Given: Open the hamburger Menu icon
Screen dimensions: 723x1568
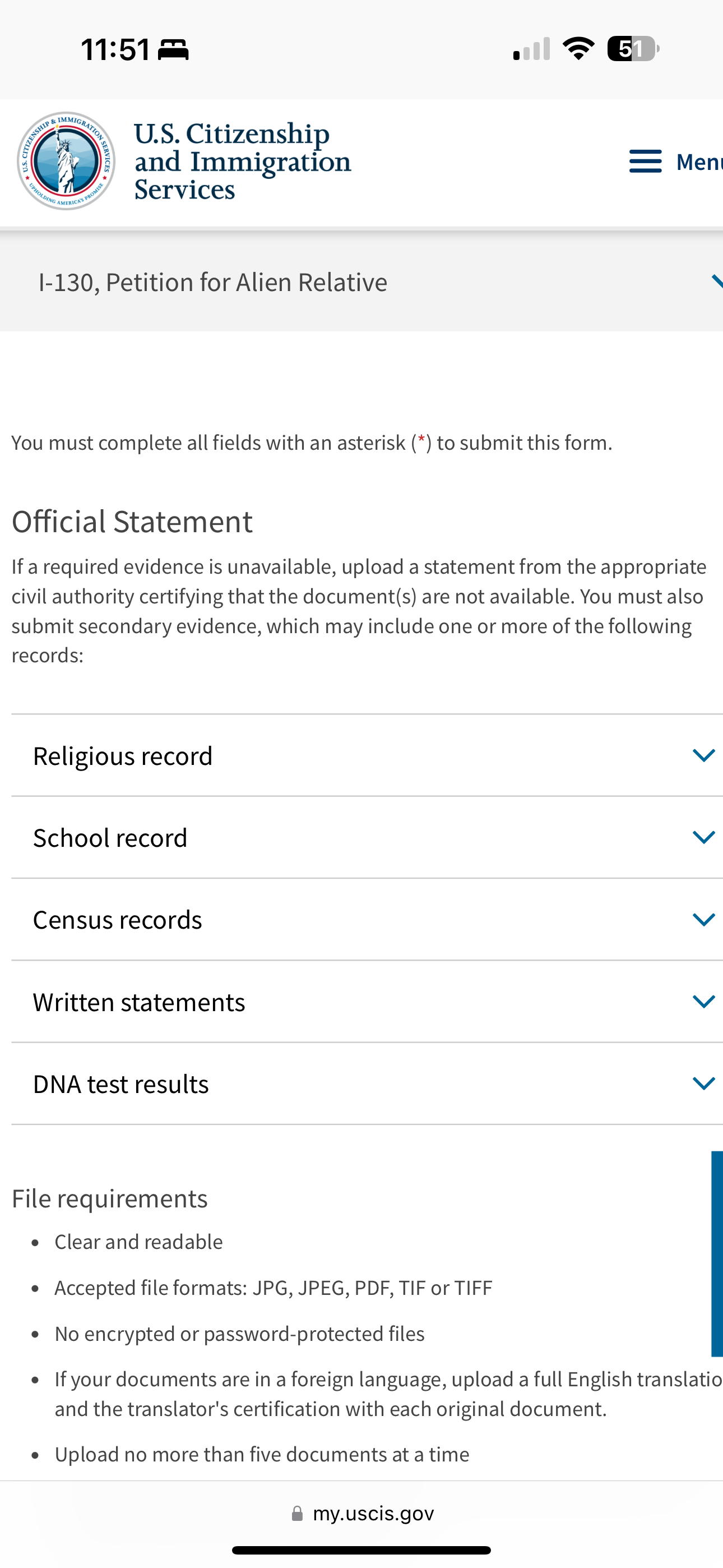Looking at the screenshot, I should point(645,162).
